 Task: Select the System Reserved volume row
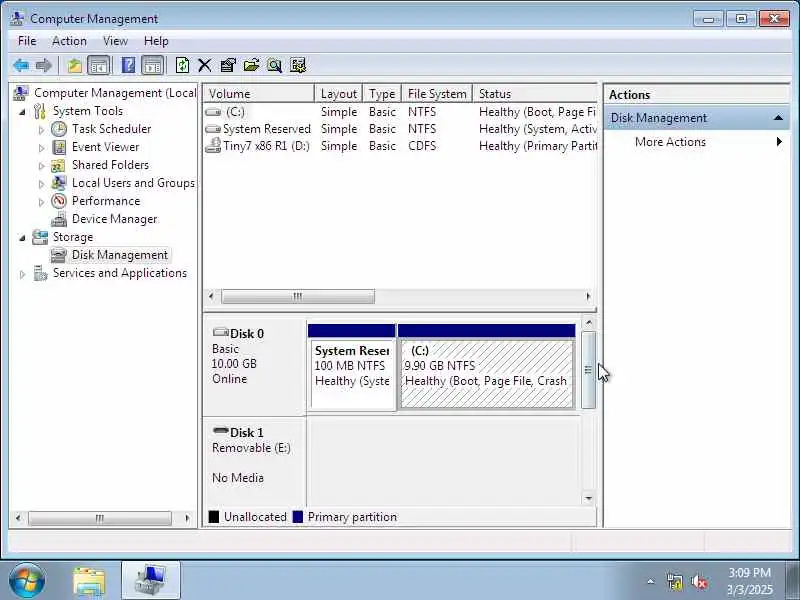pyautogui.click(x=400, y=129)
